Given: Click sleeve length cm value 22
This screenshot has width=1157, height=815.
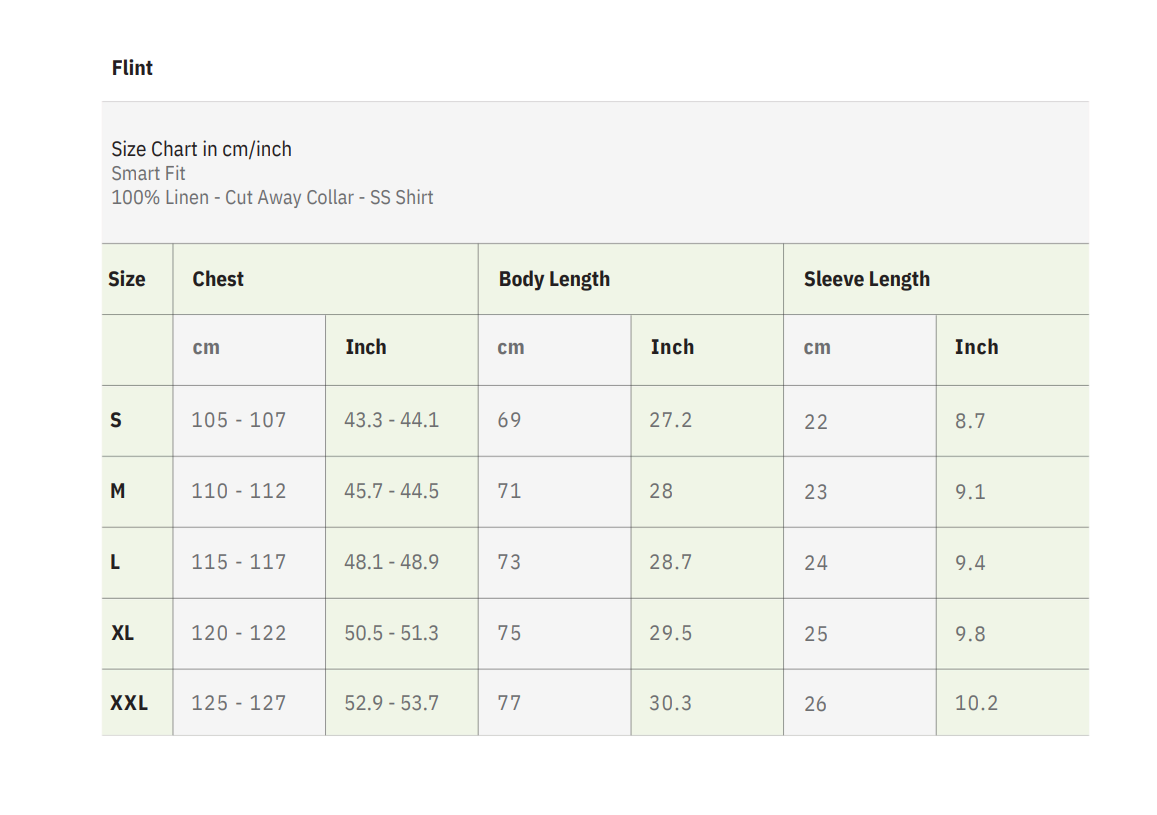Looking at the screenshot, I should [816, 421].
